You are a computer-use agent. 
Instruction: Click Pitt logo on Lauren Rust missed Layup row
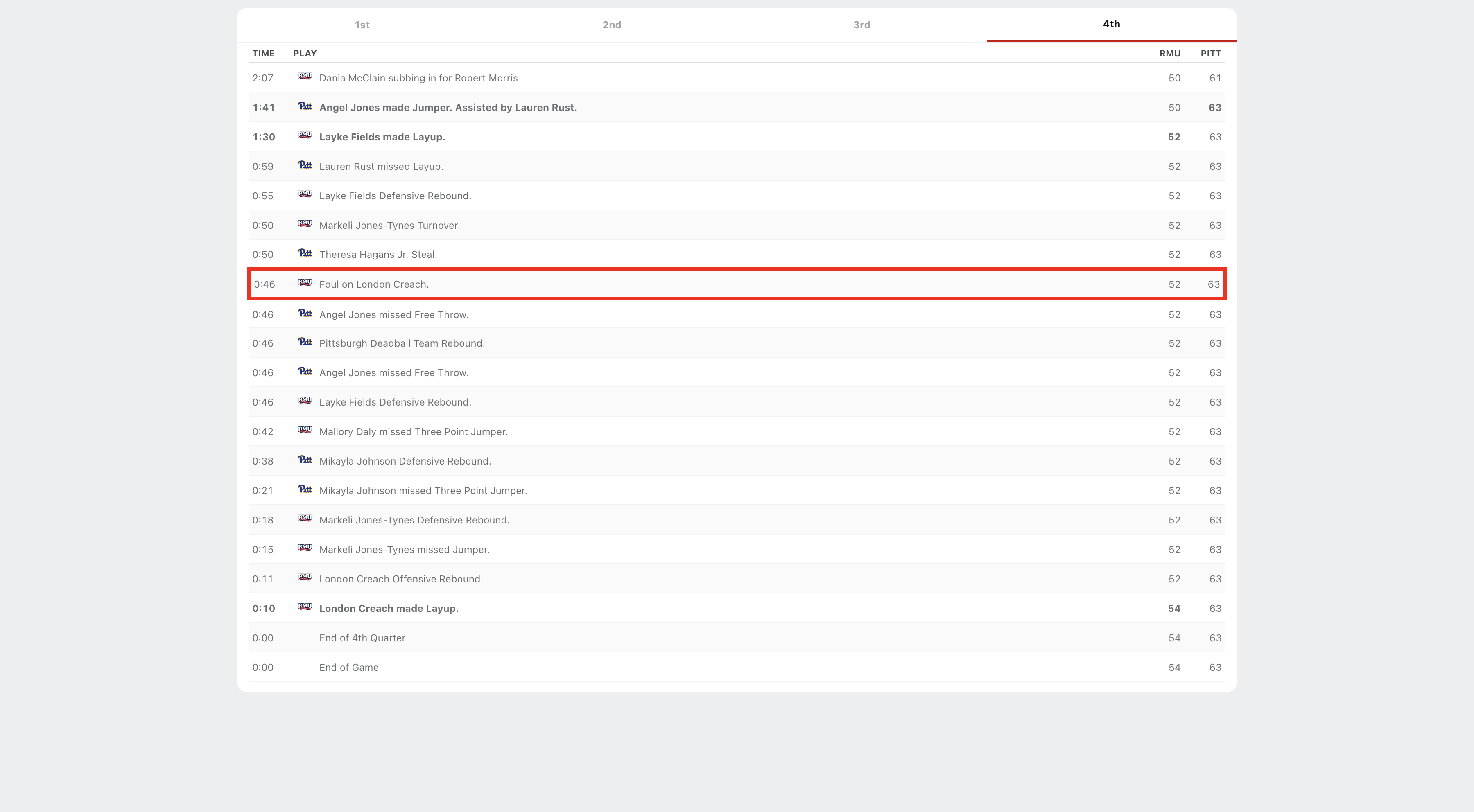click(x=304, y=165)
